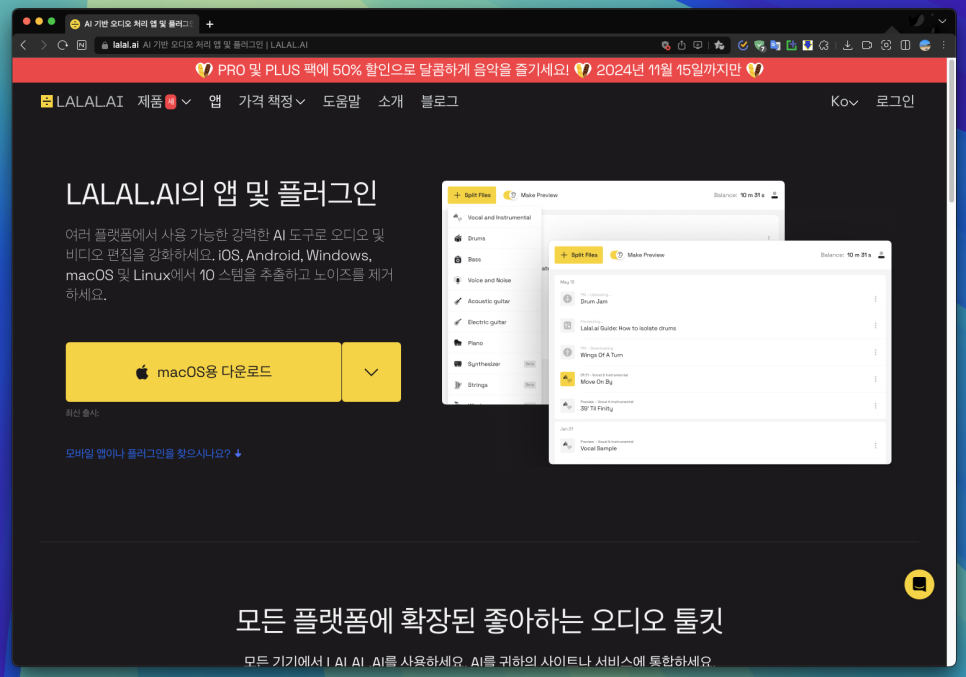Viewport: 966px width, 677px height.
Task: Open the 소개 about page
Action: (x=391, y=101)
